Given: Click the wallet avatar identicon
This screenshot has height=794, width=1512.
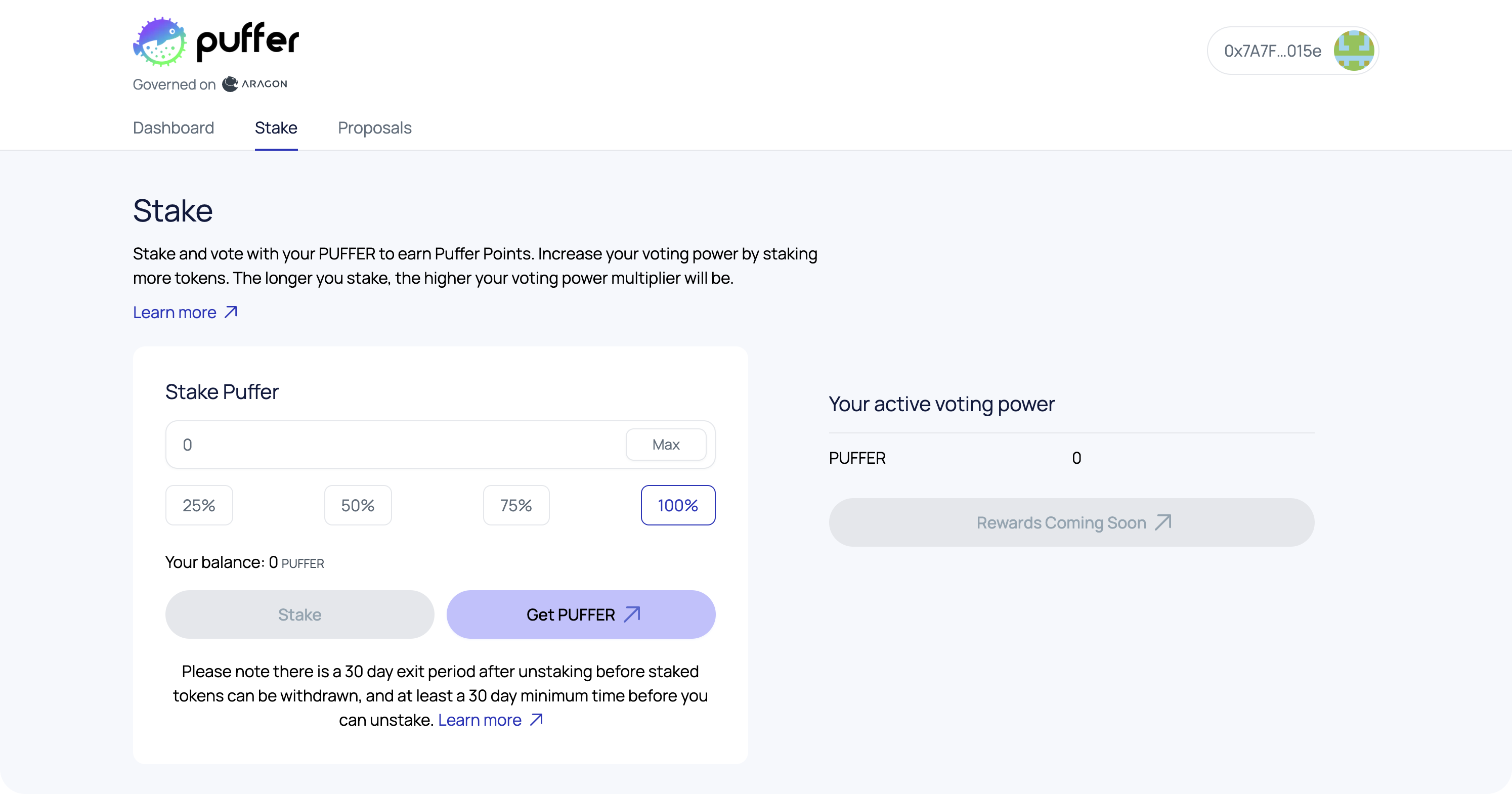Looking at the screenshot, I should coord(1354,51).
